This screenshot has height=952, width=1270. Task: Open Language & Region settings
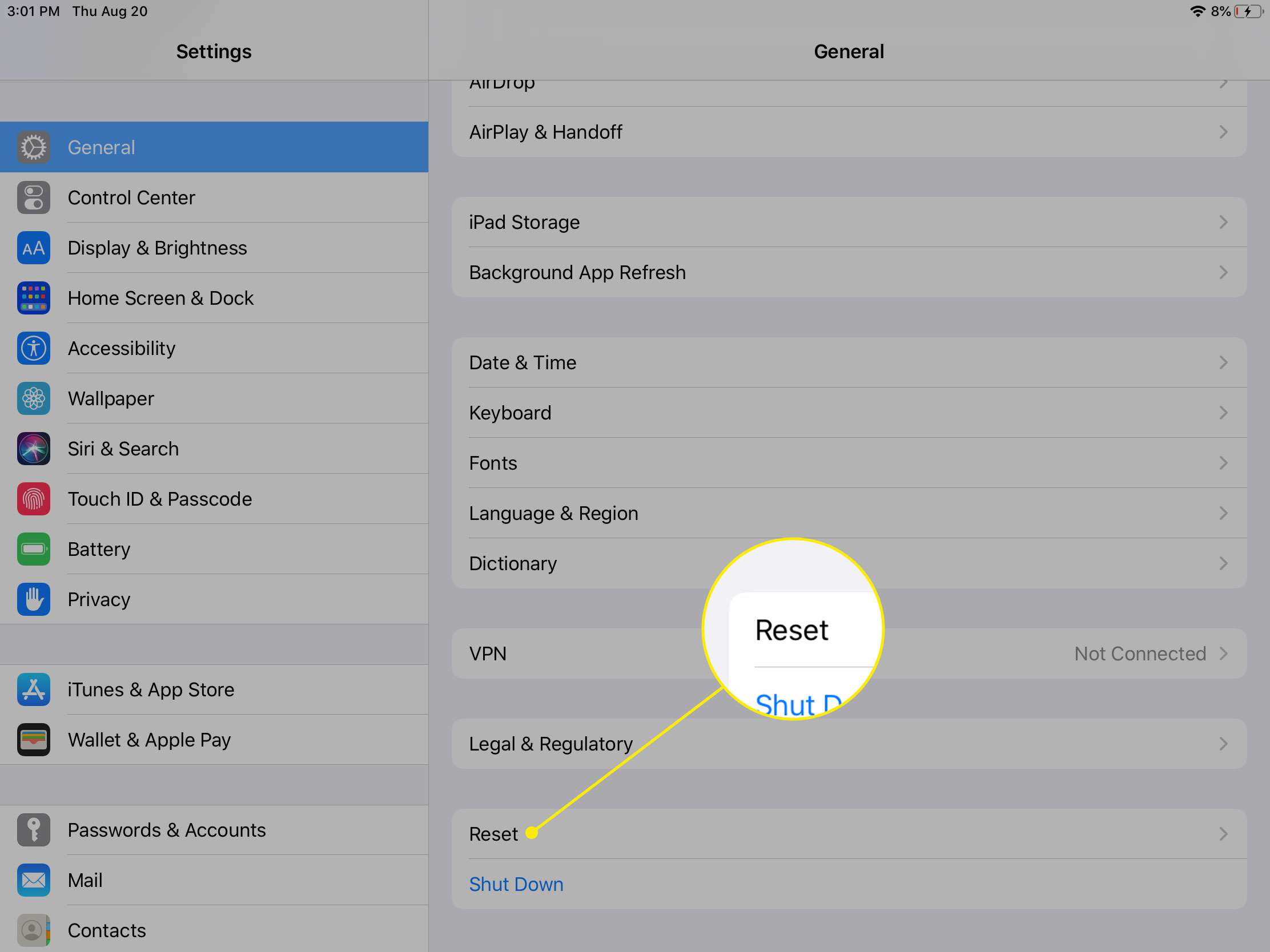[x=847, y=512]
